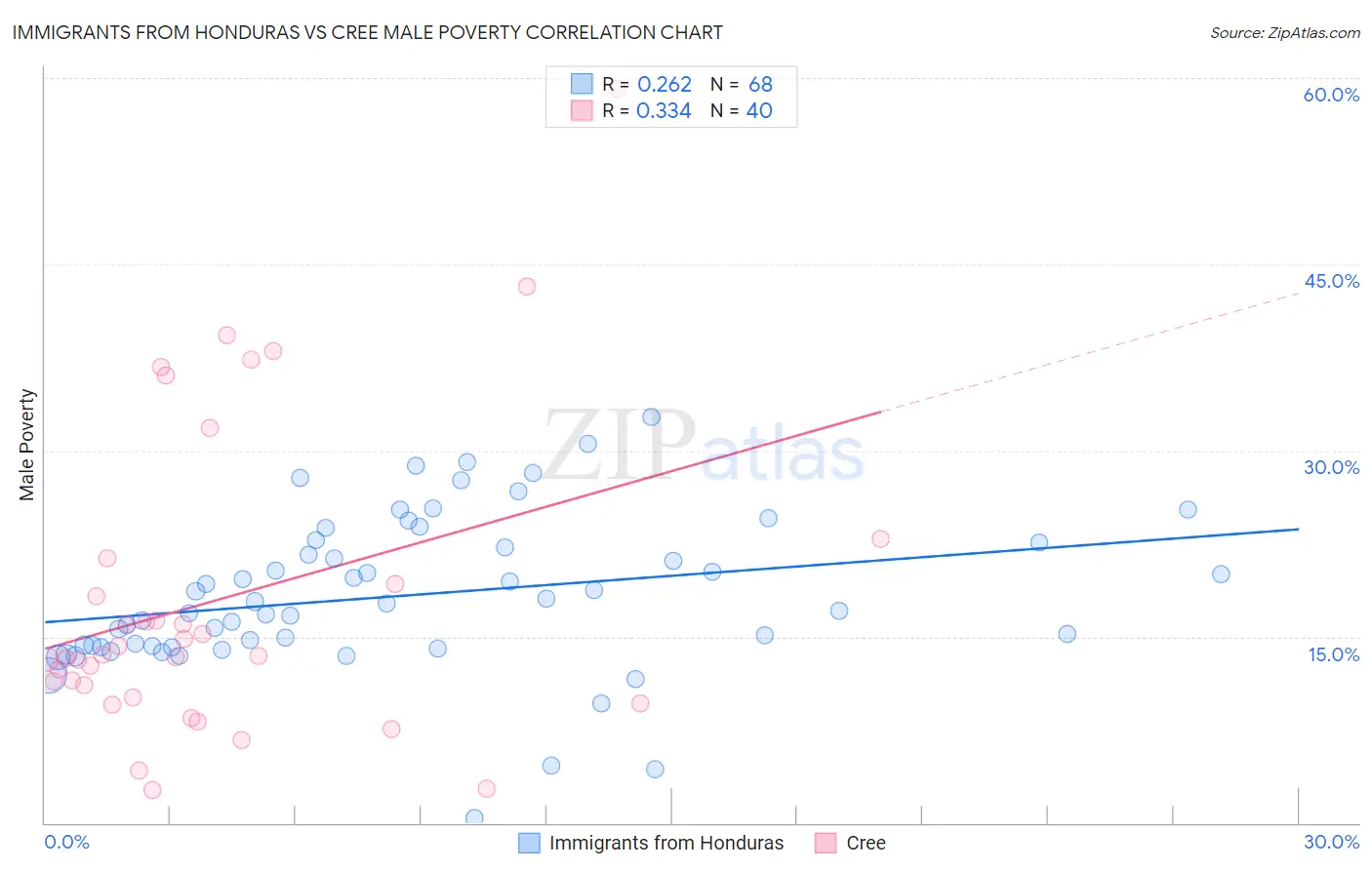Image resolution: width=1372 pixels, height=870 pixels.
Task: Click the blue Immigrants from Honduras legend swatch
Action: pyautogui.click(x=529, y=843)
